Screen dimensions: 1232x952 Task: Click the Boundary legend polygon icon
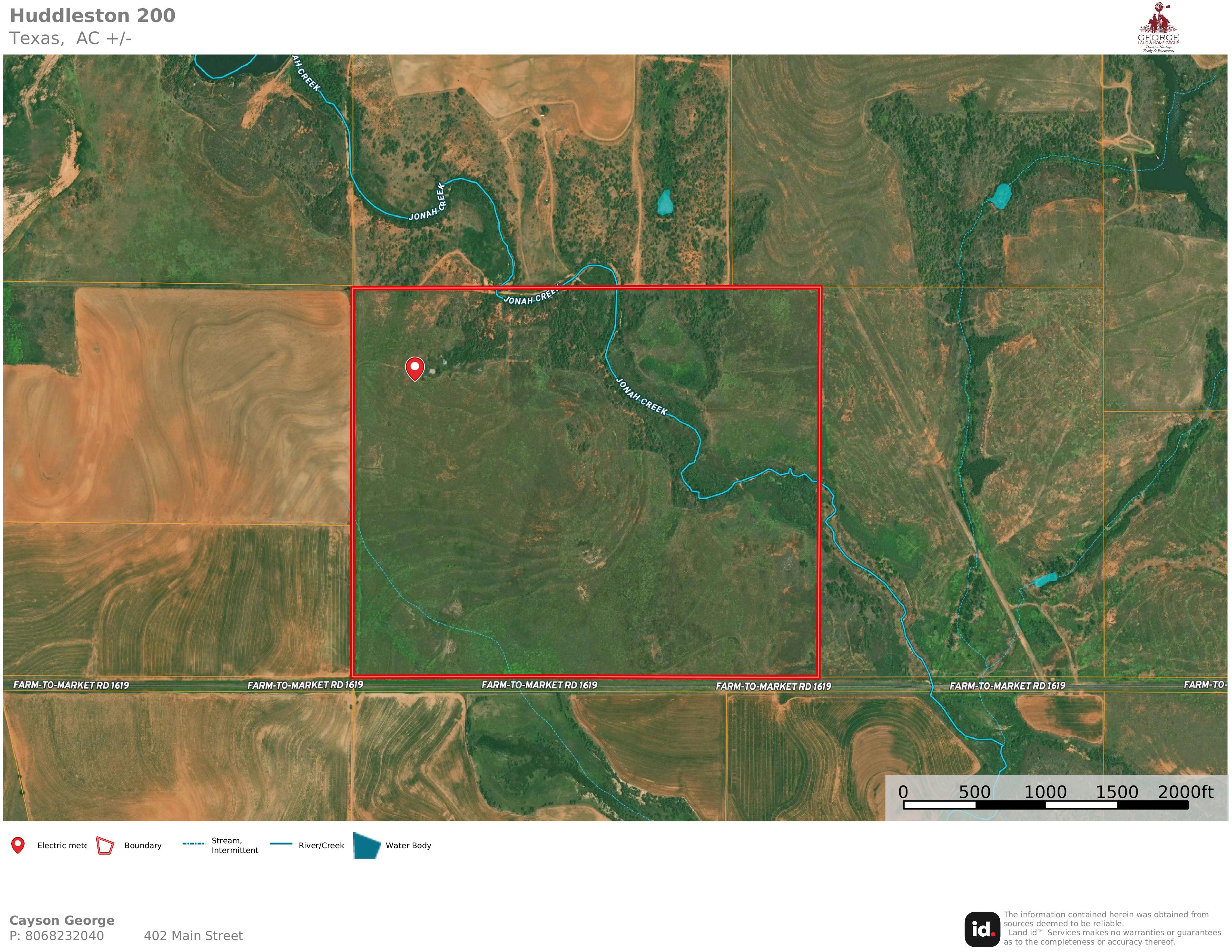105,845
